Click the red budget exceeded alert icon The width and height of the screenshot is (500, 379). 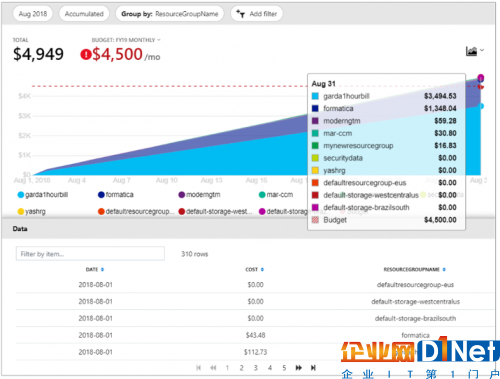click(x=86, y=54)
